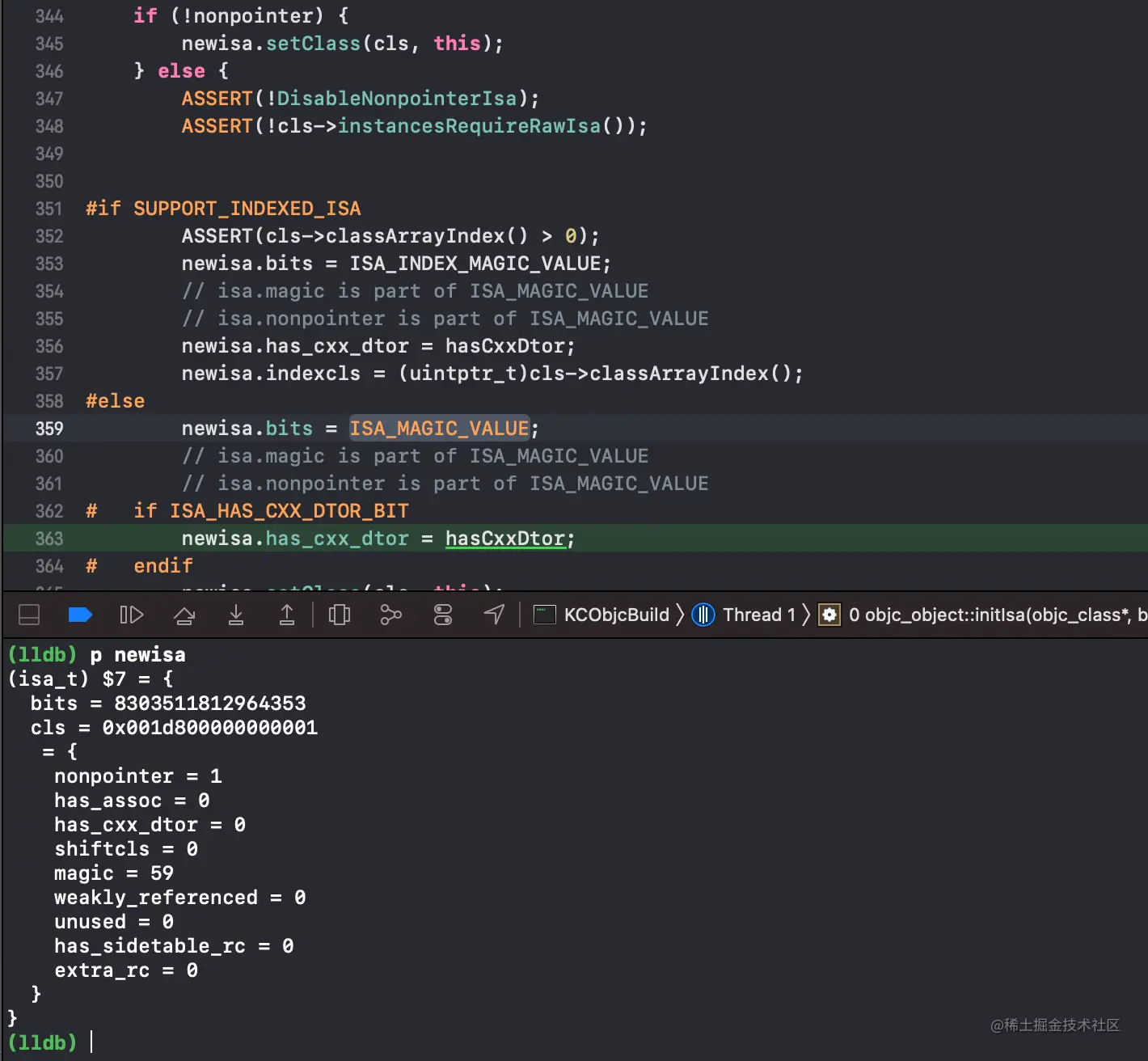The image size is (1148, 1061).
Task: Set a breakpoint at line number 363
Action: [49, 539]
